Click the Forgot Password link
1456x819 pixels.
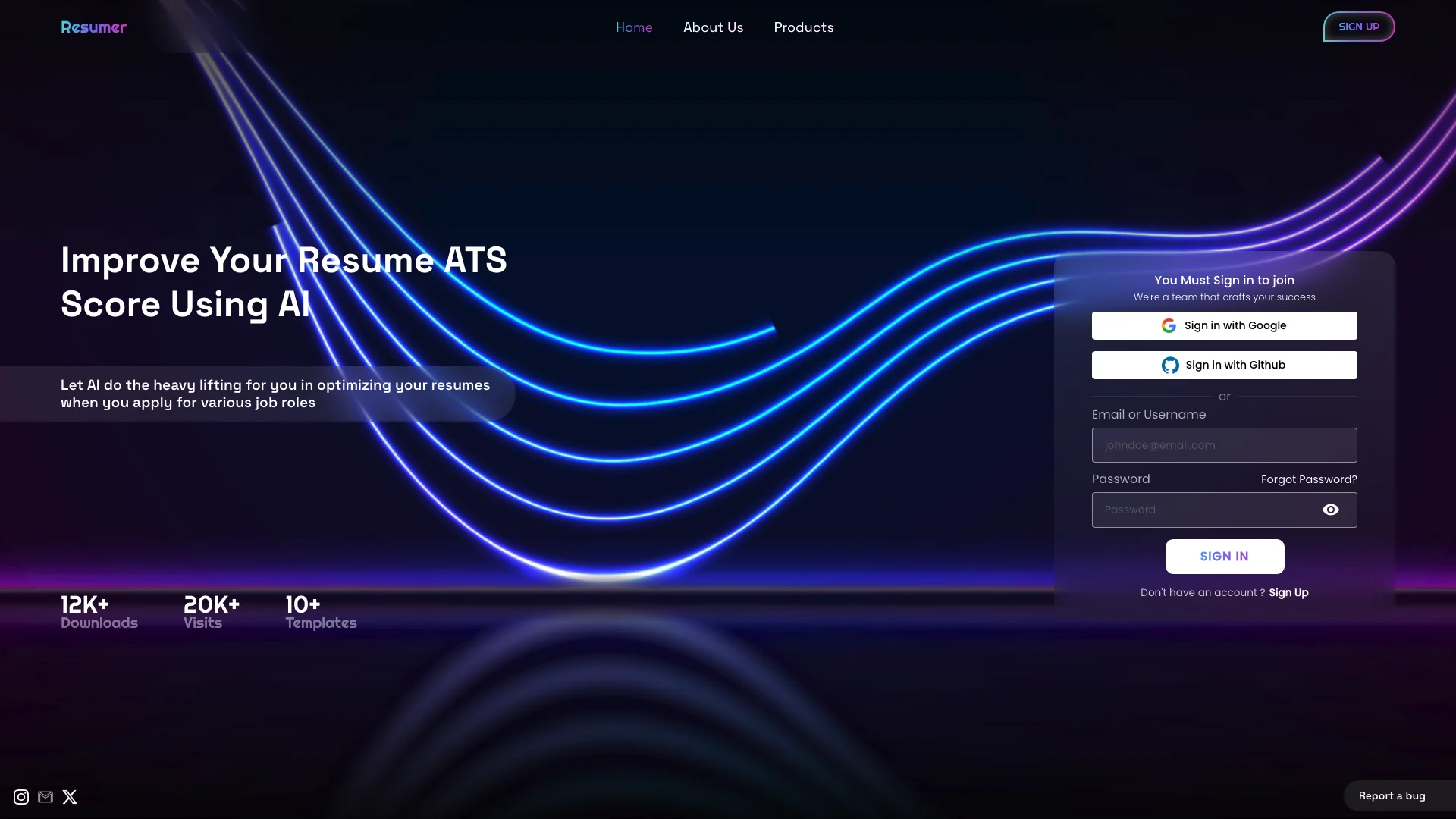(x=1308, y=478)
